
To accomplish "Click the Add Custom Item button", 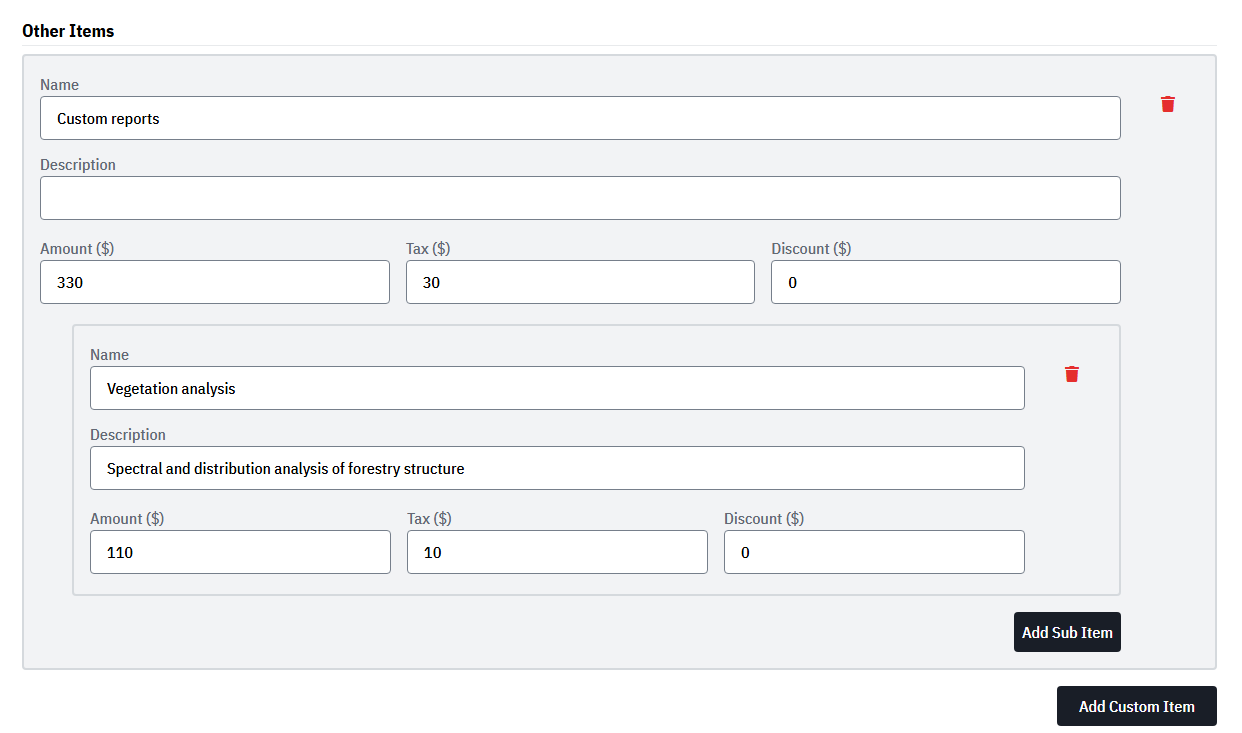I will point(1136,706).
